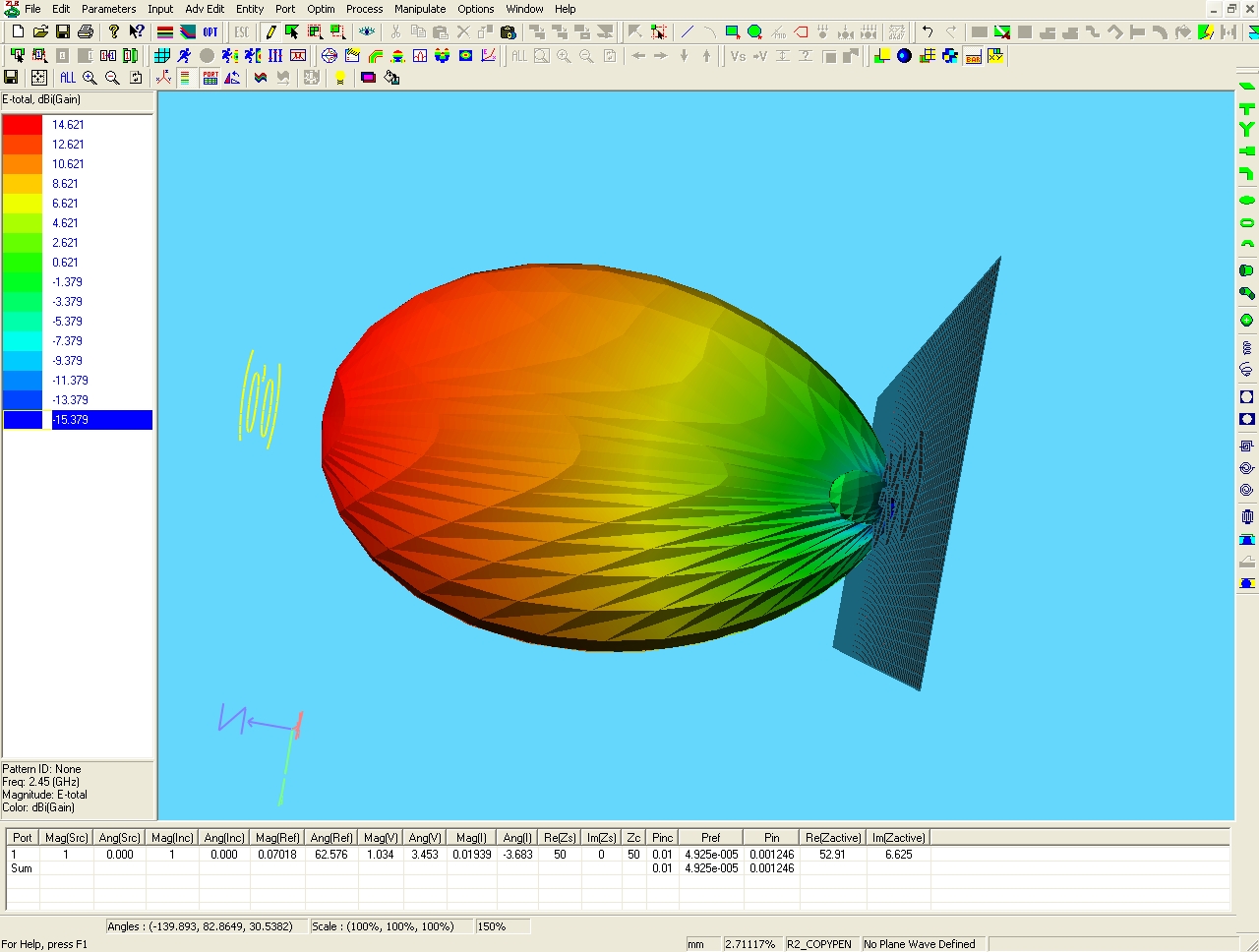Image resolution: width=1259 pixels, height=952 pixels.
Task: Click the camera capture icon
Action: click(509, 32)
